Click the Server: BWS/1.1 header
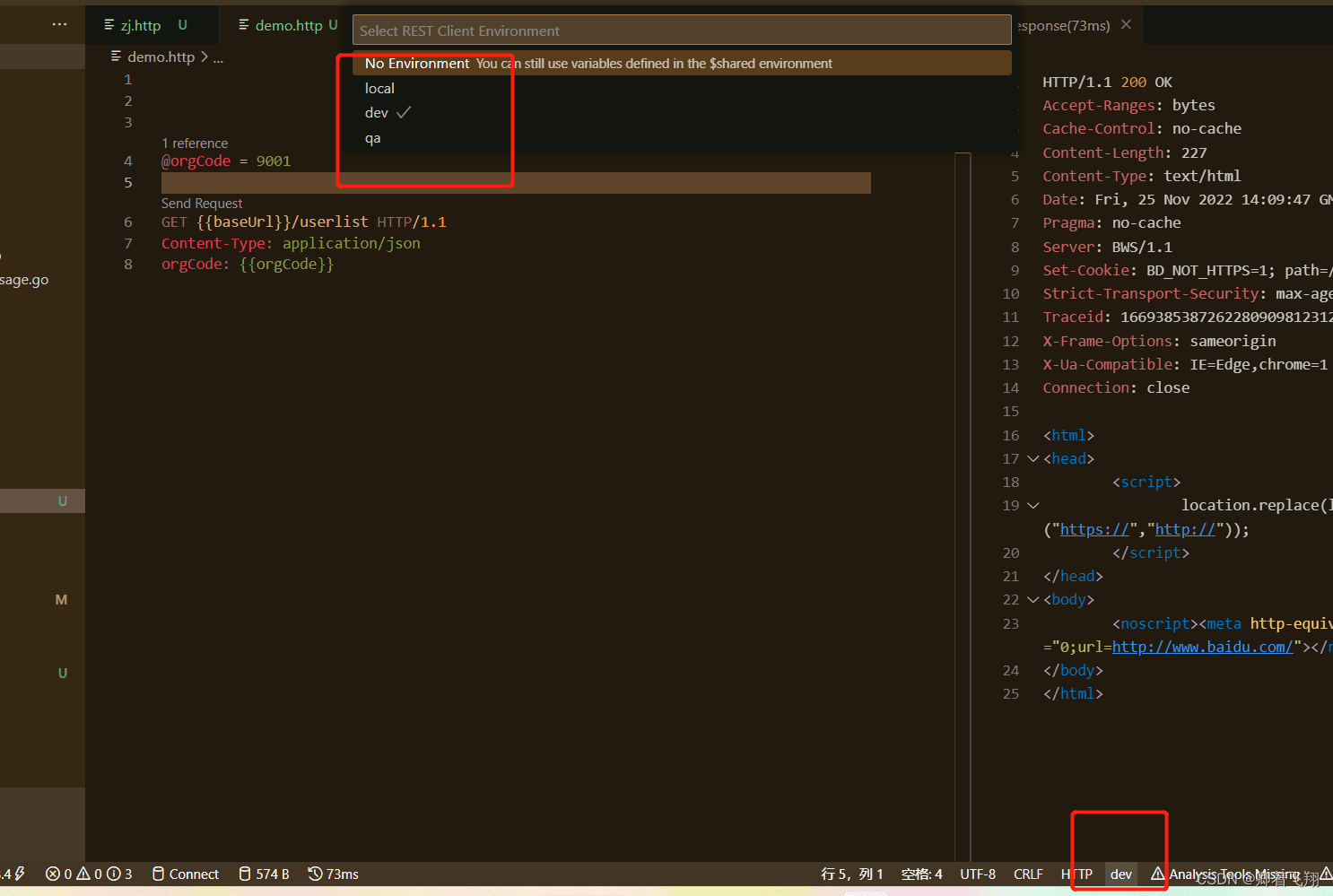Image resolution: width=1333 pixels, height=896 pixels. click(1107, 248)
